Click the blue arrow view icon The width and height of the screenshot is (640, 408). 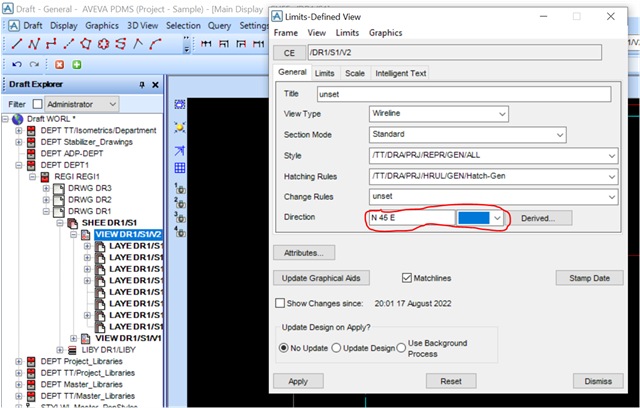(x=180, y=151)
